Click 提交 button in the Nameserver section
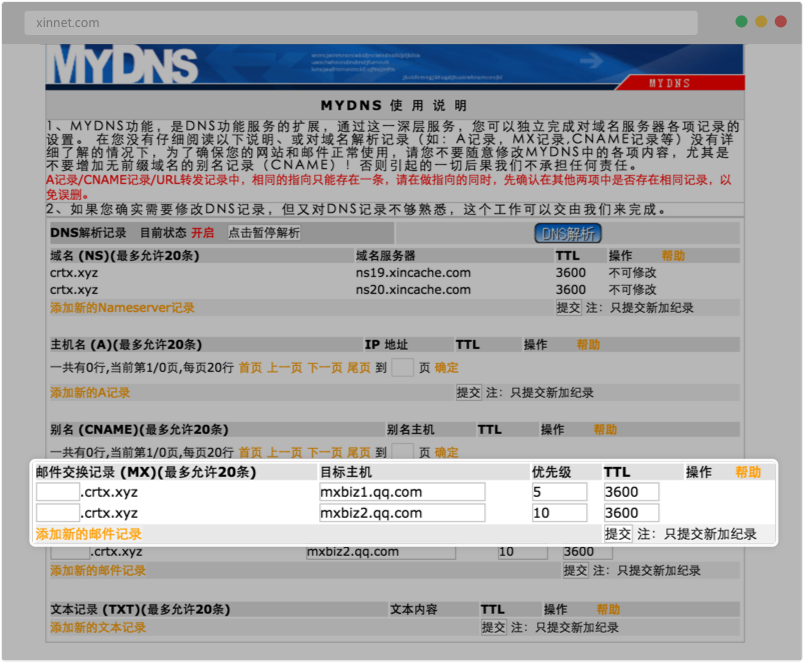This screenshot has width=803, height=662. pyautogui.click(x=568, y=308)
